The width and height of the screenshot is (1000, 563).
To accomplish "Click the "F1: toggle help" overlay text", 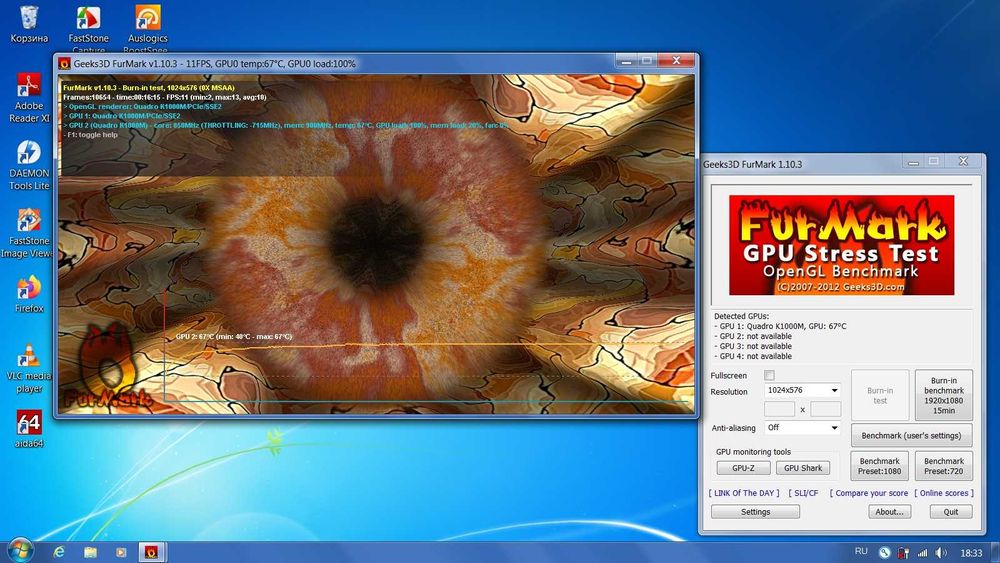I will pos(90,135).
